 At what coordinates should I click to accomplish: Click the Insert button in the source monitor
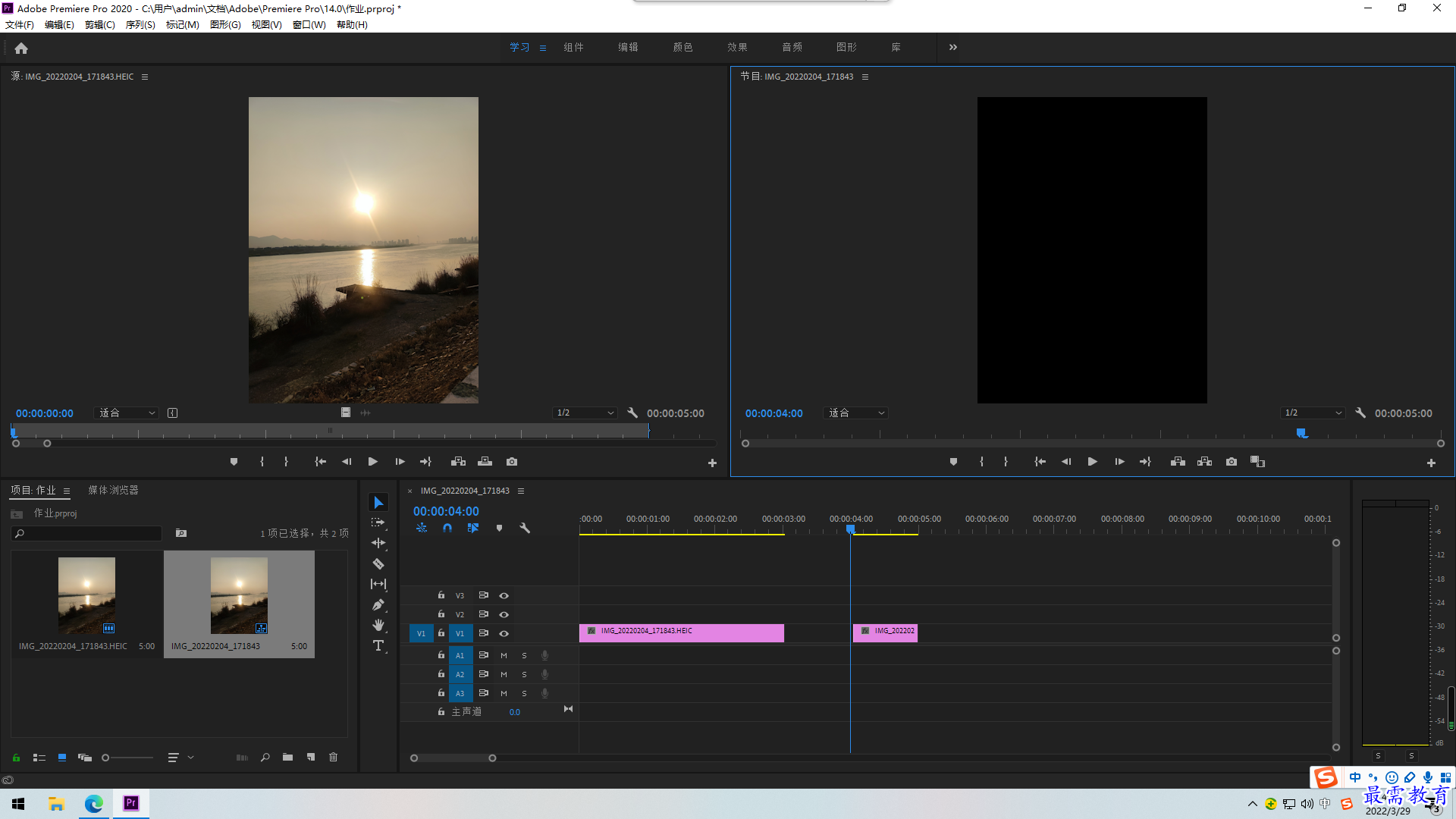pos(458,462)
